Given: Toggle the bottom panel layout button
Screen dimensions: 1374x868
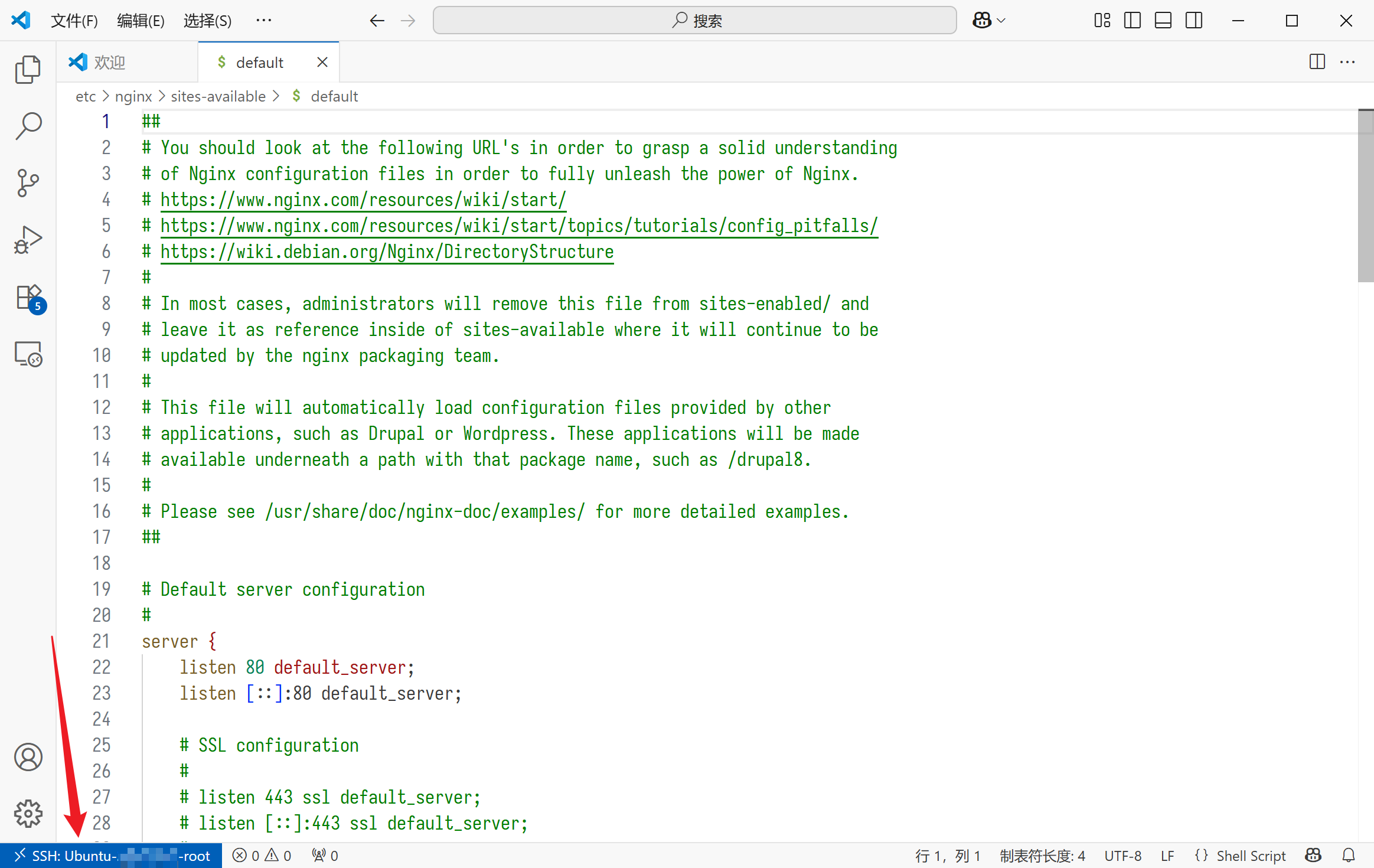Looking at the screenshot, I should (x=1163, y=21).
